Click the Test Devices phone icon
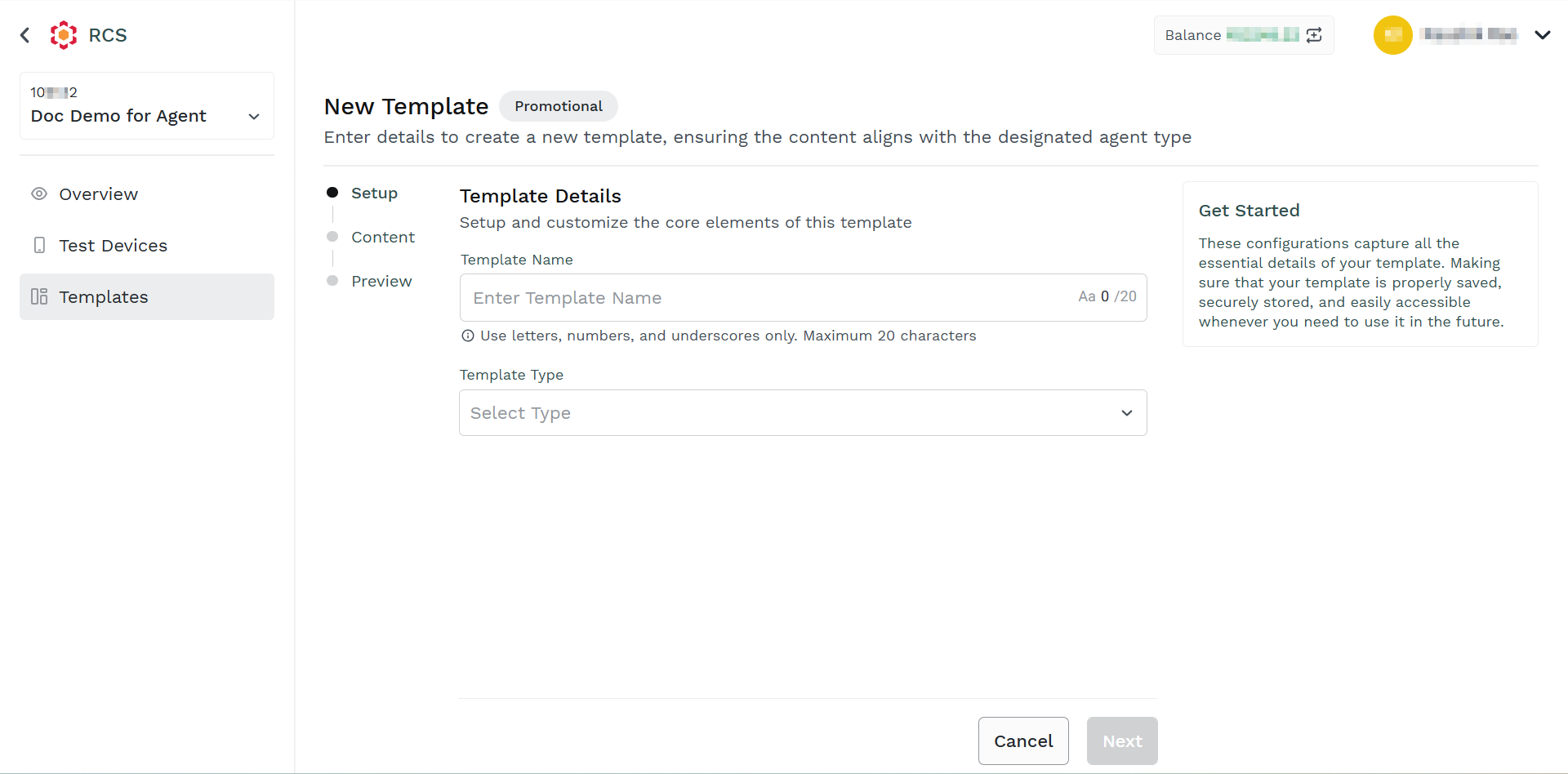Viewport: 1568px width, 774px height. [x=39, y=245]
